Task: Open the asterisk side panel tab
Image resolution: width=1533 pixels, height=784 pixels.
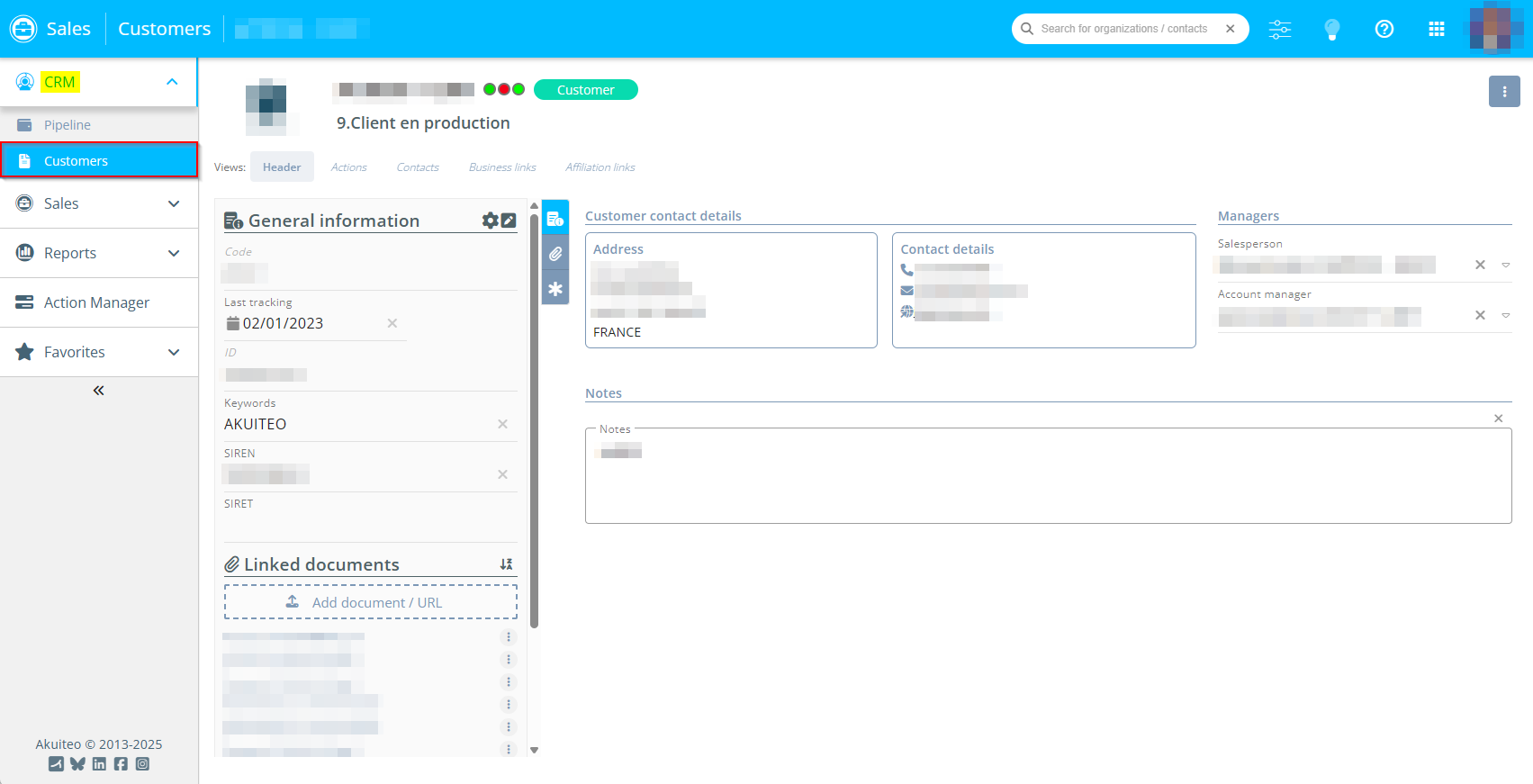Action: [555, 289]
